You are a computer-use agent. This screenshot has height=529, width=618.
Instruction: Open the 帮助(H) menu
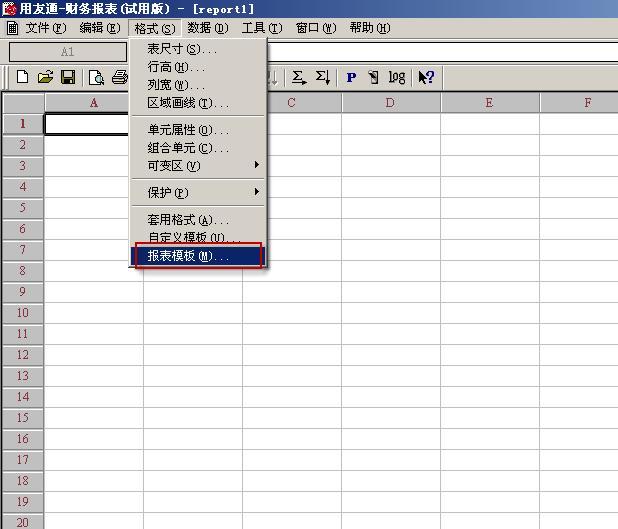[x=370, y=28]
